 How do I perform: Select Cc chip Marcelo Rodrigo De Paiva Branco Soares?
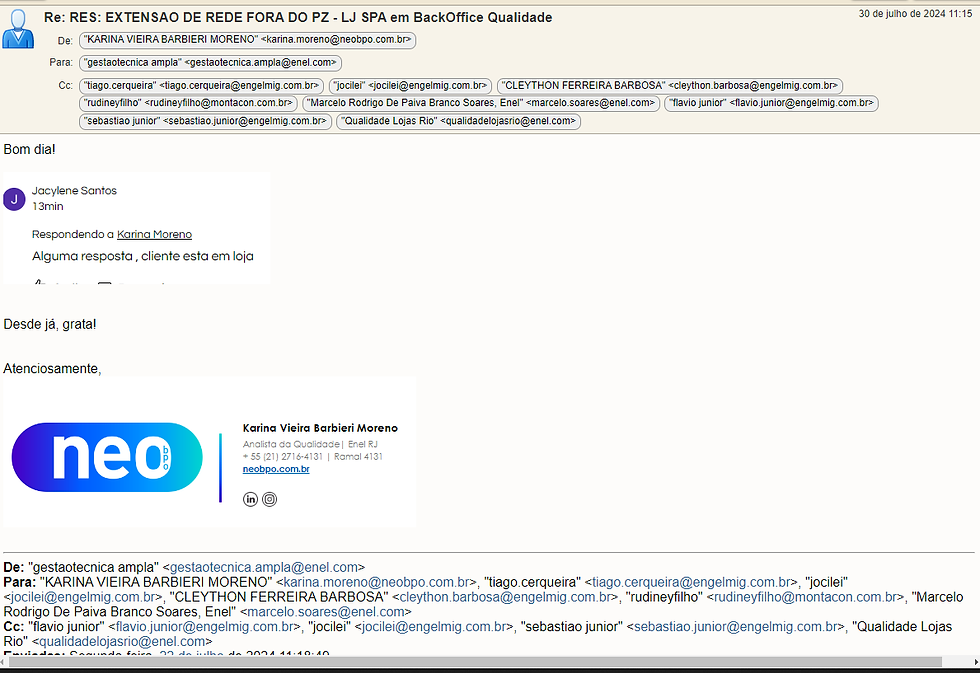(x=481, y=103)
